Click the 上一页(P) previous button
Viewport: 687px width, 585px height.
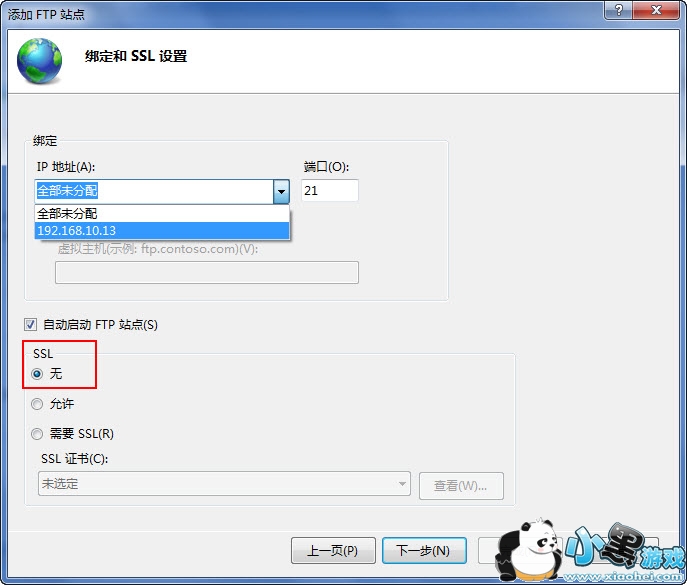tap(333, 550)
